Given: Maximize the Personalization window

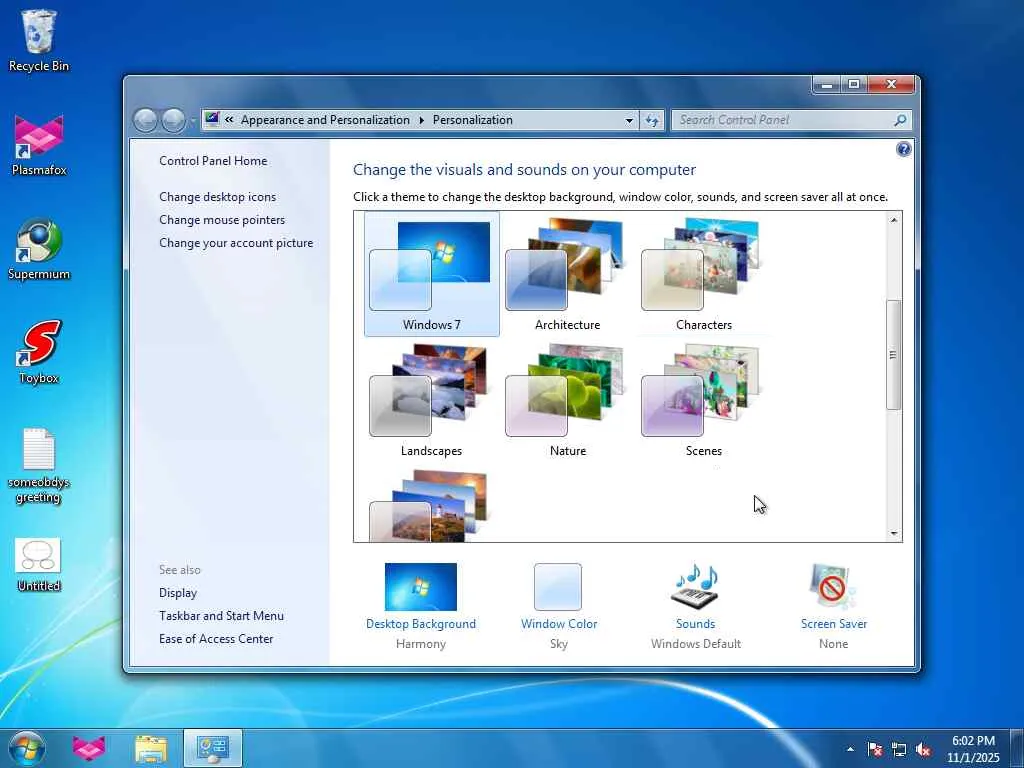Looking at the screenshot, I should [x=854, y=84].
